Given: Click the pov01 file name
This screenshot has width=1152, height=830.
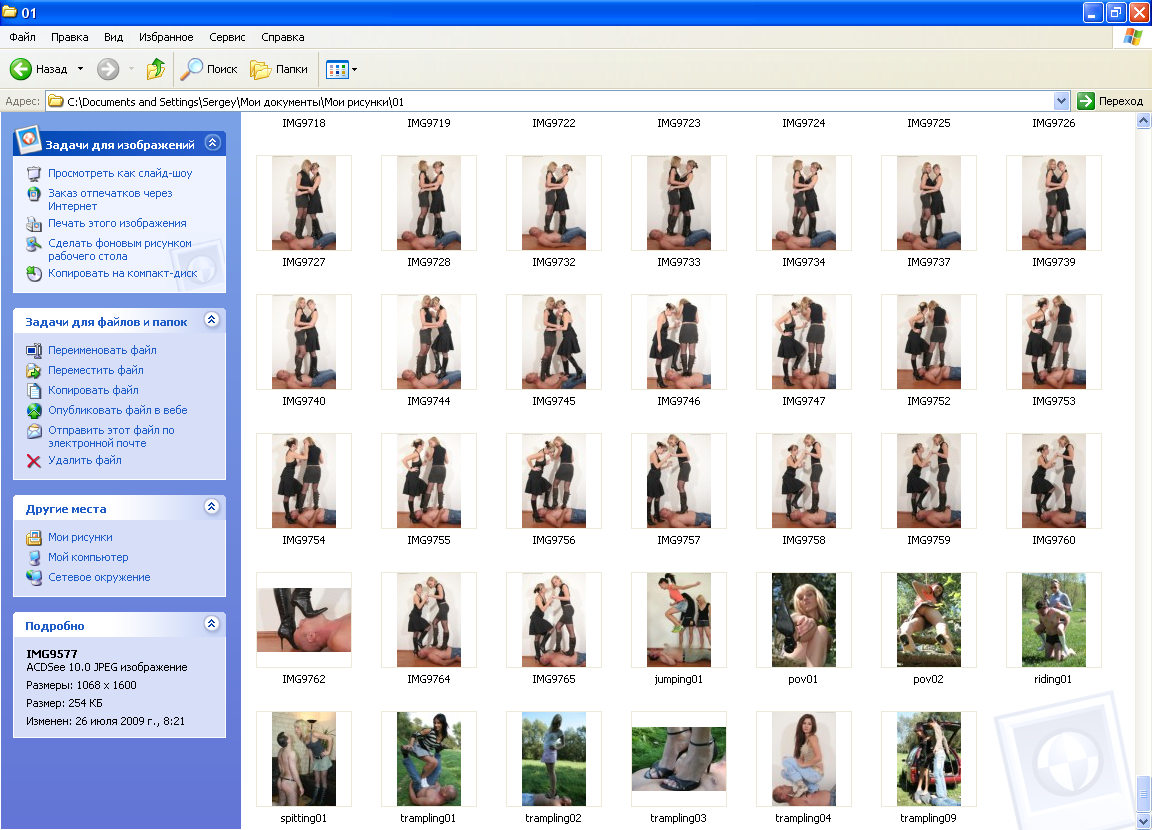Looking at the screenshot, I should (803, 679).
